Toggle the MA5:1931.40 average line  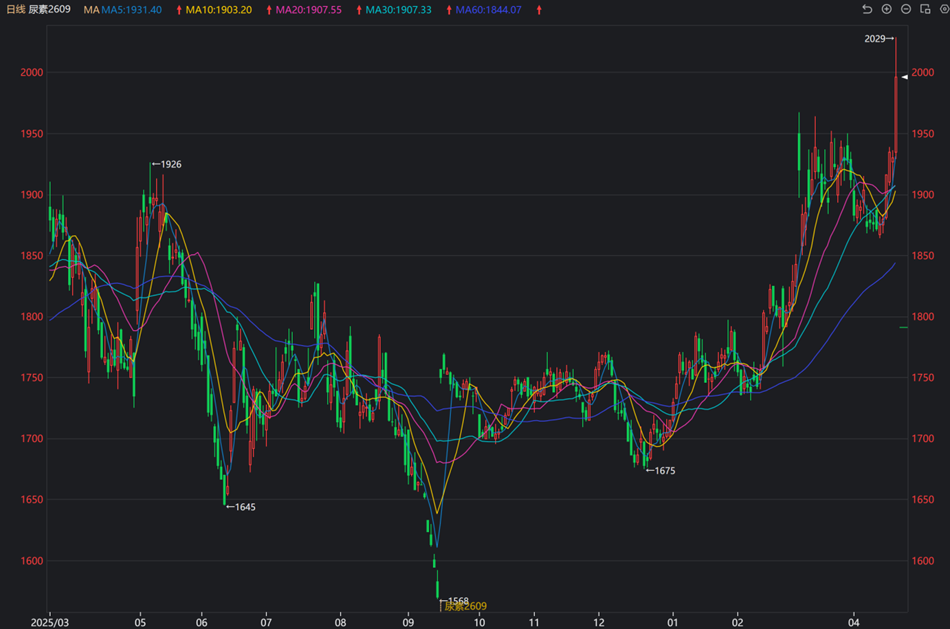click(x=132, y=10)
